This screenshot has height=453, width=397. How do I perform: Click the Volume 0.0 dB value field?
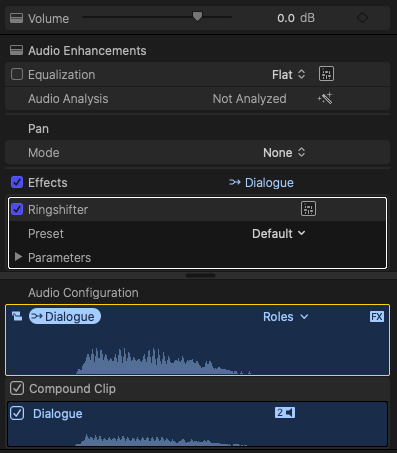(296, 18)
